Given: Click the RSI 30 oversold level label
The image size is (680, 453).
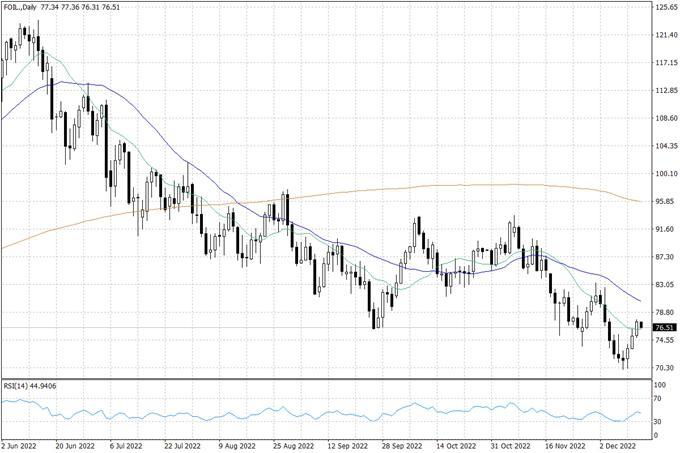Looking at the screenshot, I should point(659,421).
